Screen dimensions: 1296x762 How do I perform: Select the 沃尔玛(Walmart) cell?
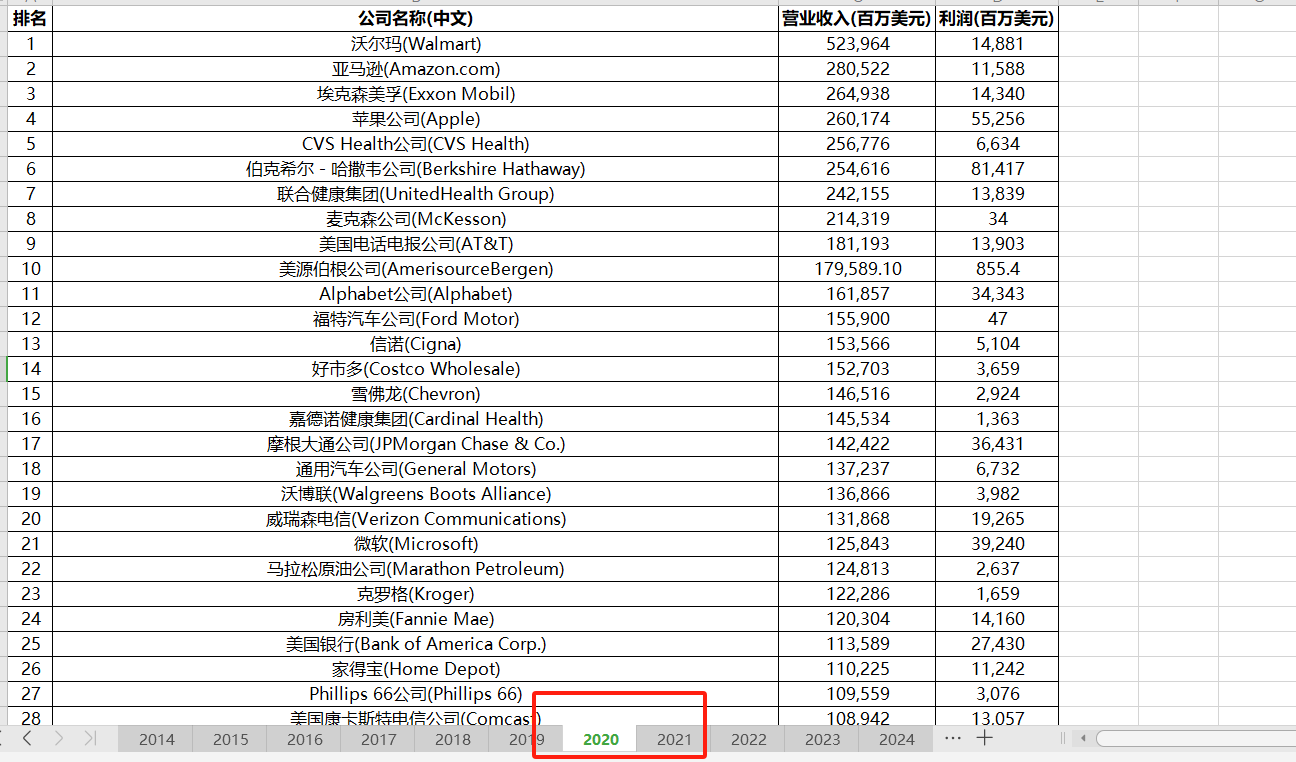(x=415, y=44)
